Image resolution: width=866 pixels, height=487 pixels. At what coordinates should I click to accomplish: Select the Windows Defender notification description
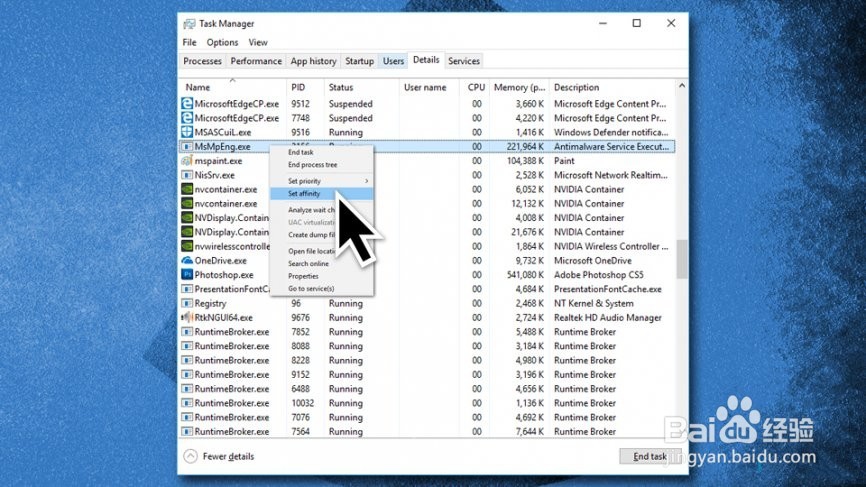611,132
